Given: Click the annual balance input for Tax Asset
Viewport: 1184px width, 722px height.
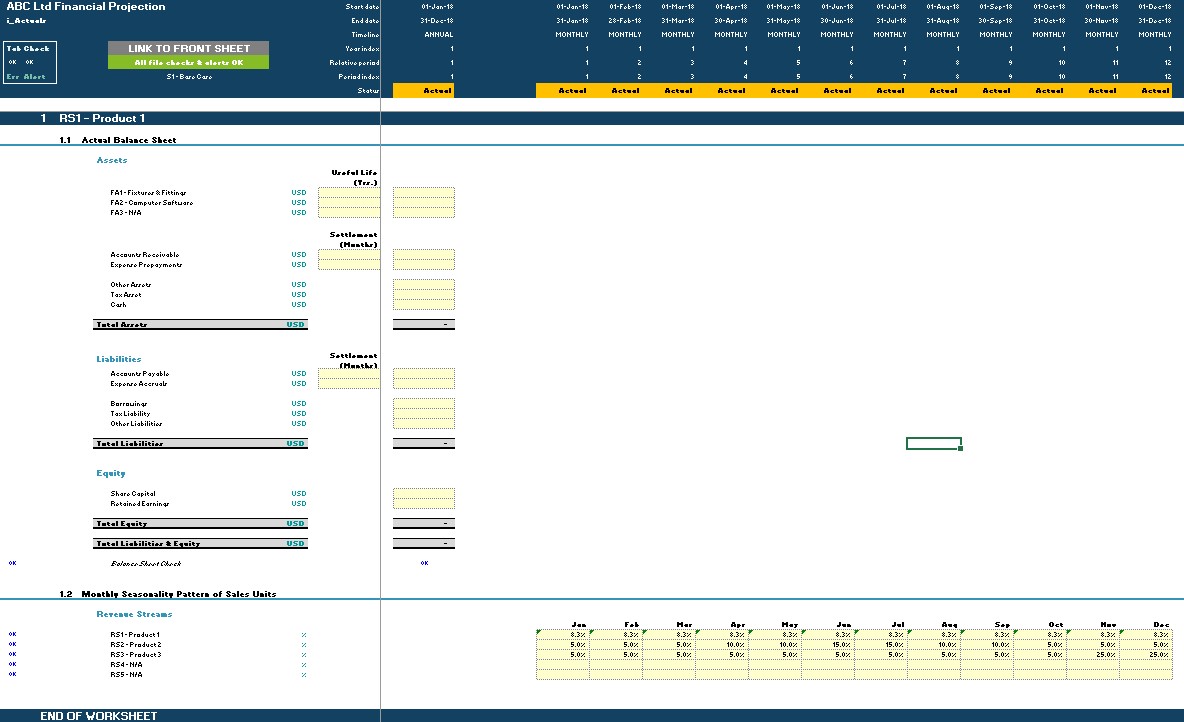Looking at the screenshot, I should pos(424,295).
